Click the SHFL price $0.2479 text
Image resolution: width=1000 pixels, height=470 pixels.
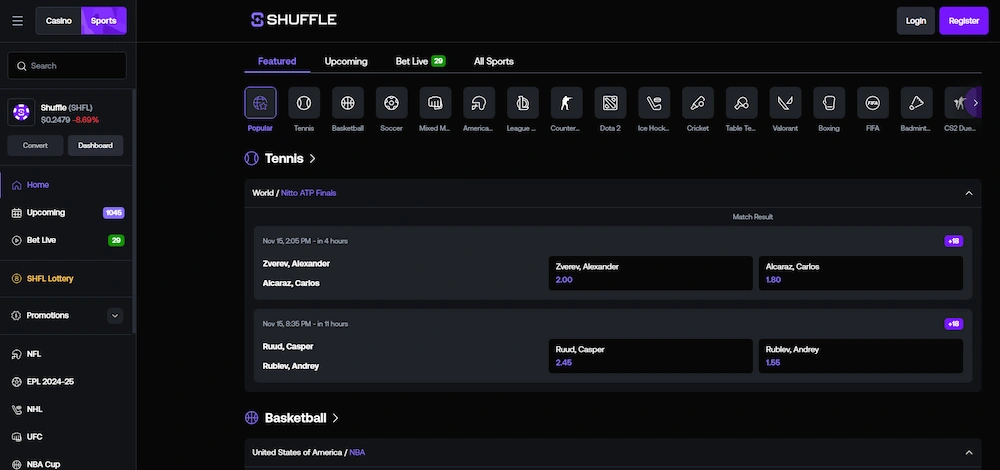click(54, 120)
